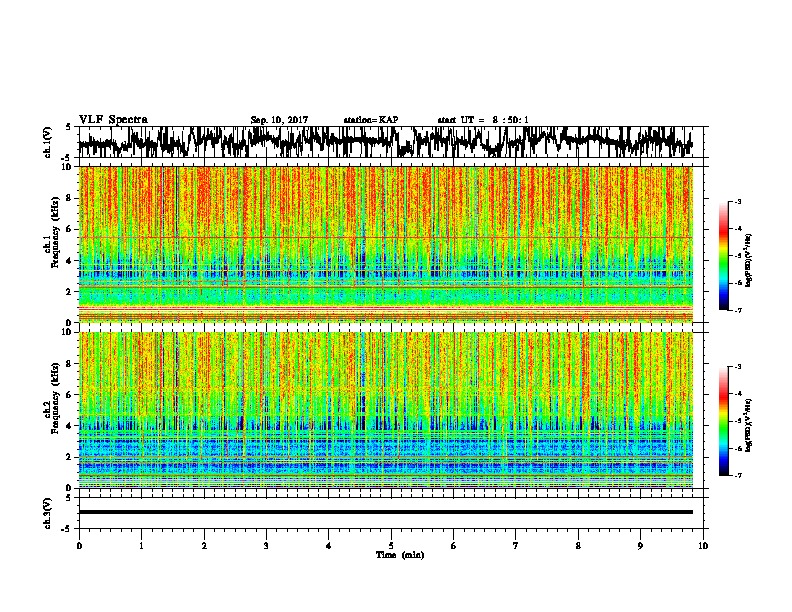The width and height of the screenshot is (792, 612).
Task: Click the "ch.1(V)" waveform axis label
Action: point(48,142)
